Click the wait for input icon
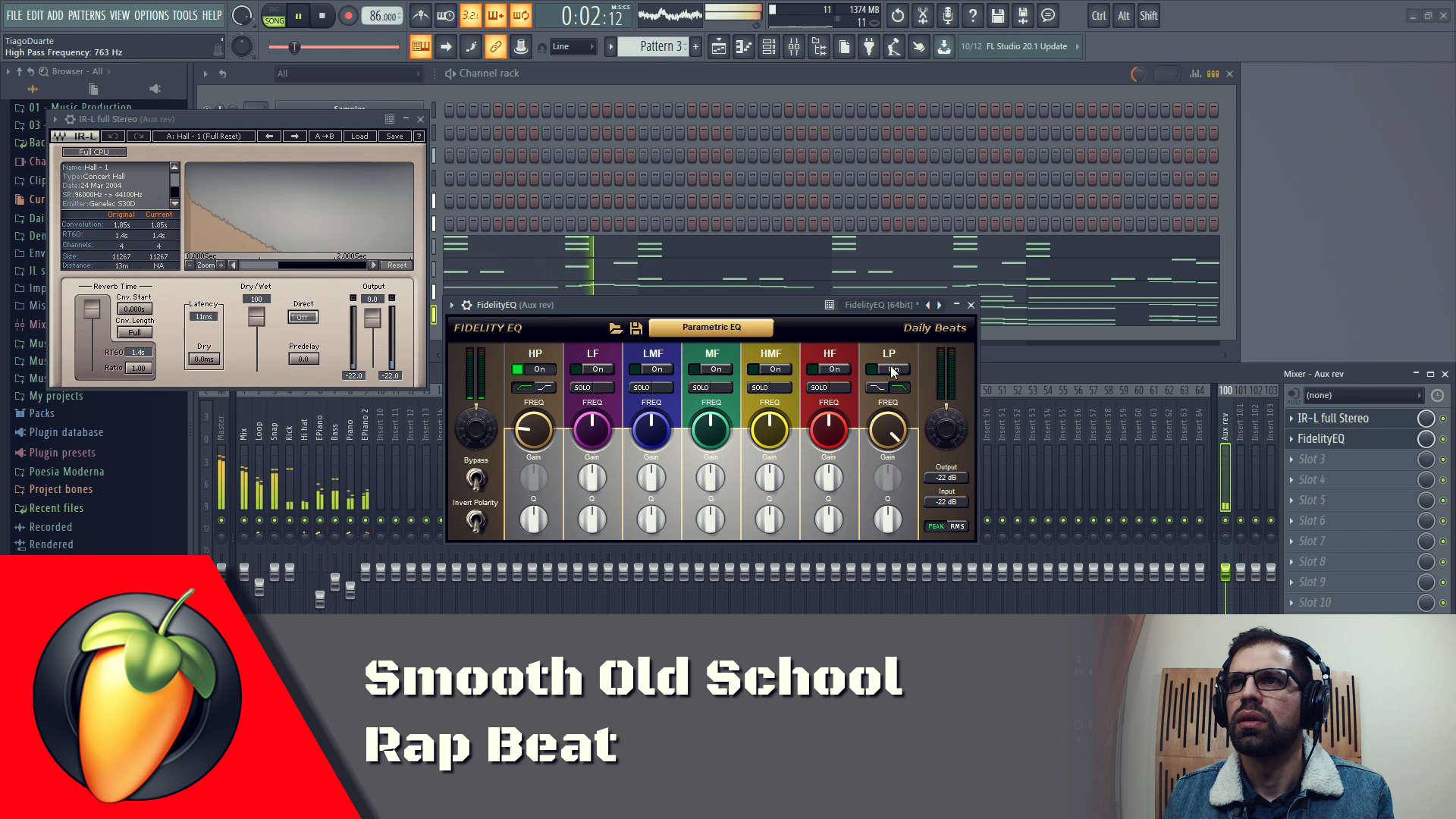The width and height of the screenshot is (1456, 819). click(x=446, y=15)
